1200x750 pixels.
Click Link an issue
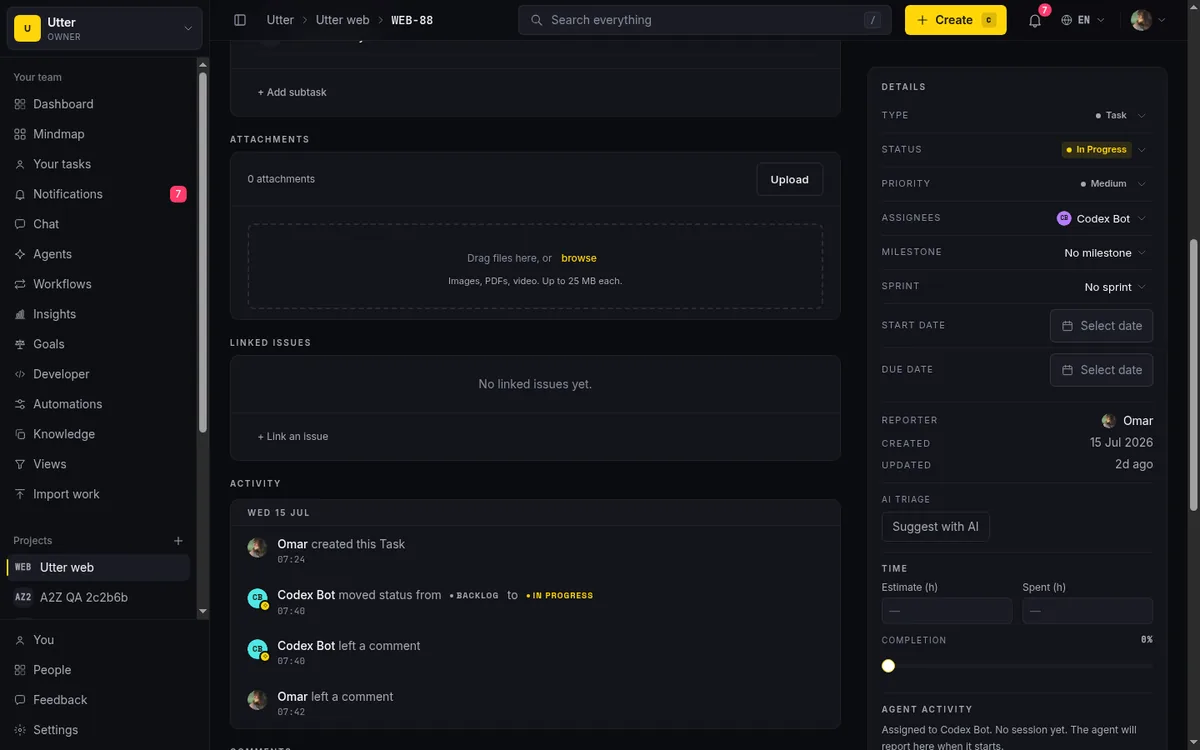(293, 436)
